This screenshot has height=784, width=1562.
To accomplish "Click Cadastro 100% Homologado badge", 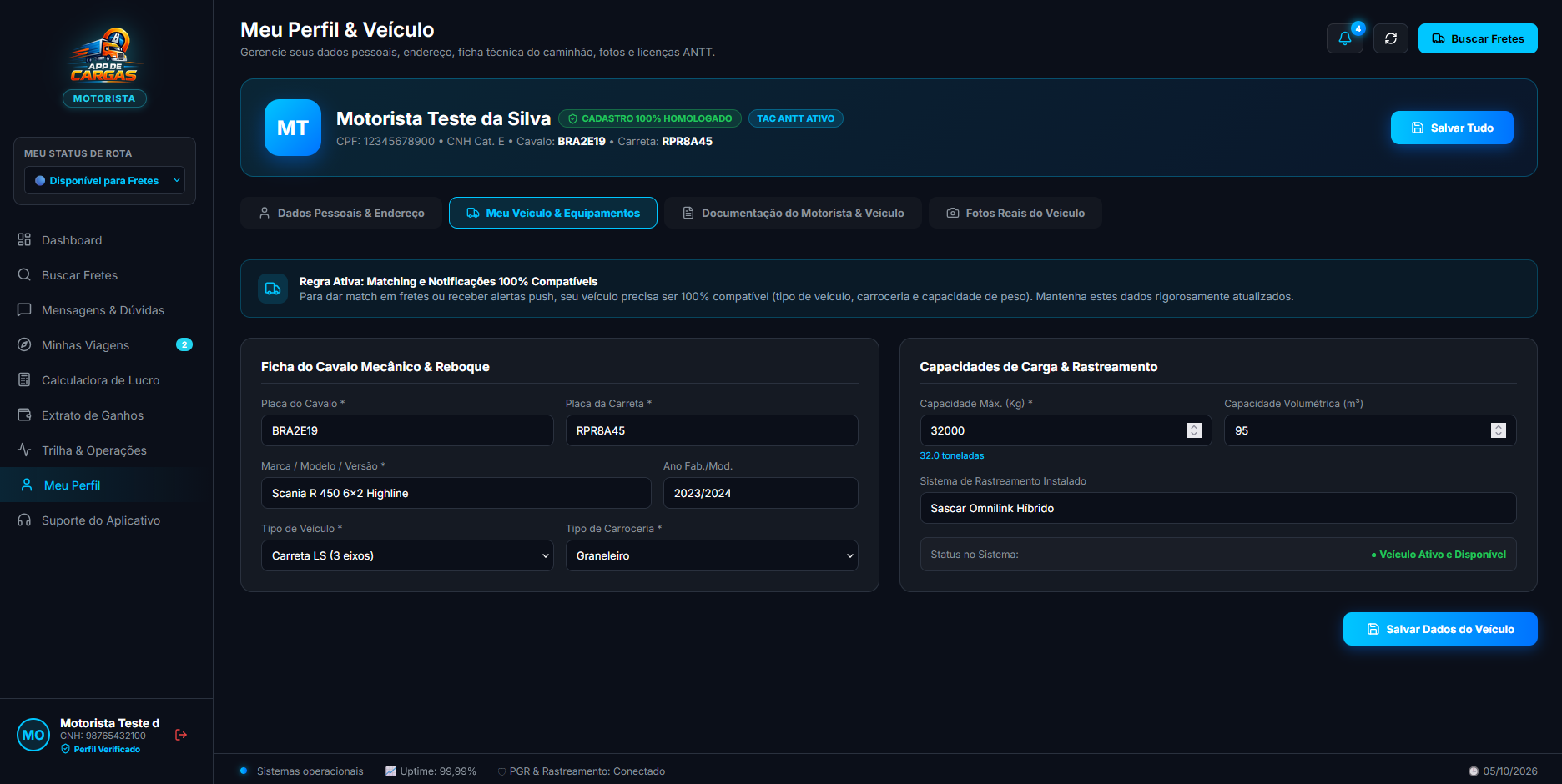I will (x=650, y=118).
